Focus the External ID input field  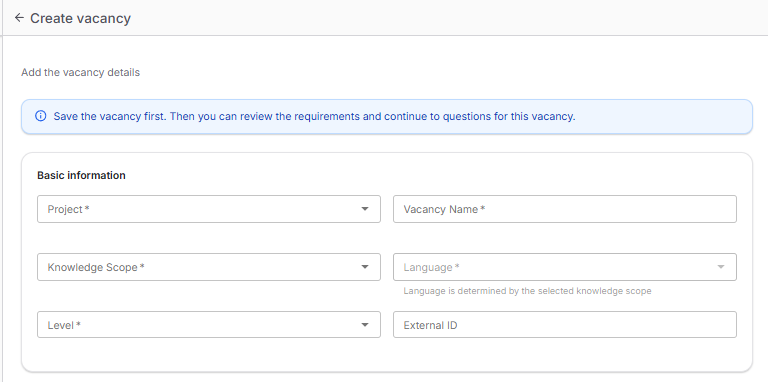pos(565,325)
